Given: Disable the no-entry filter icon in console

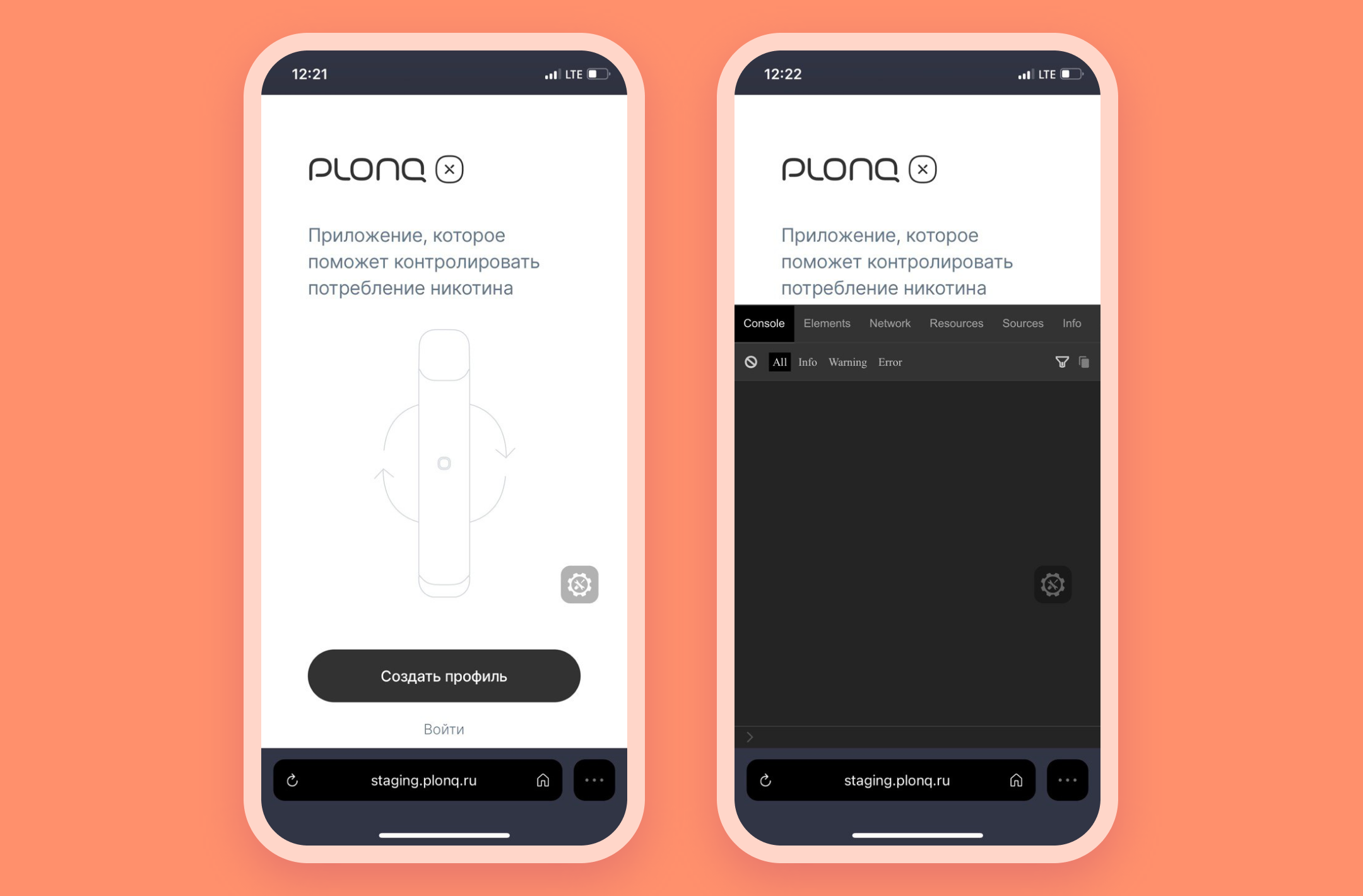Looking at the screenshot, I should [753, 362].
